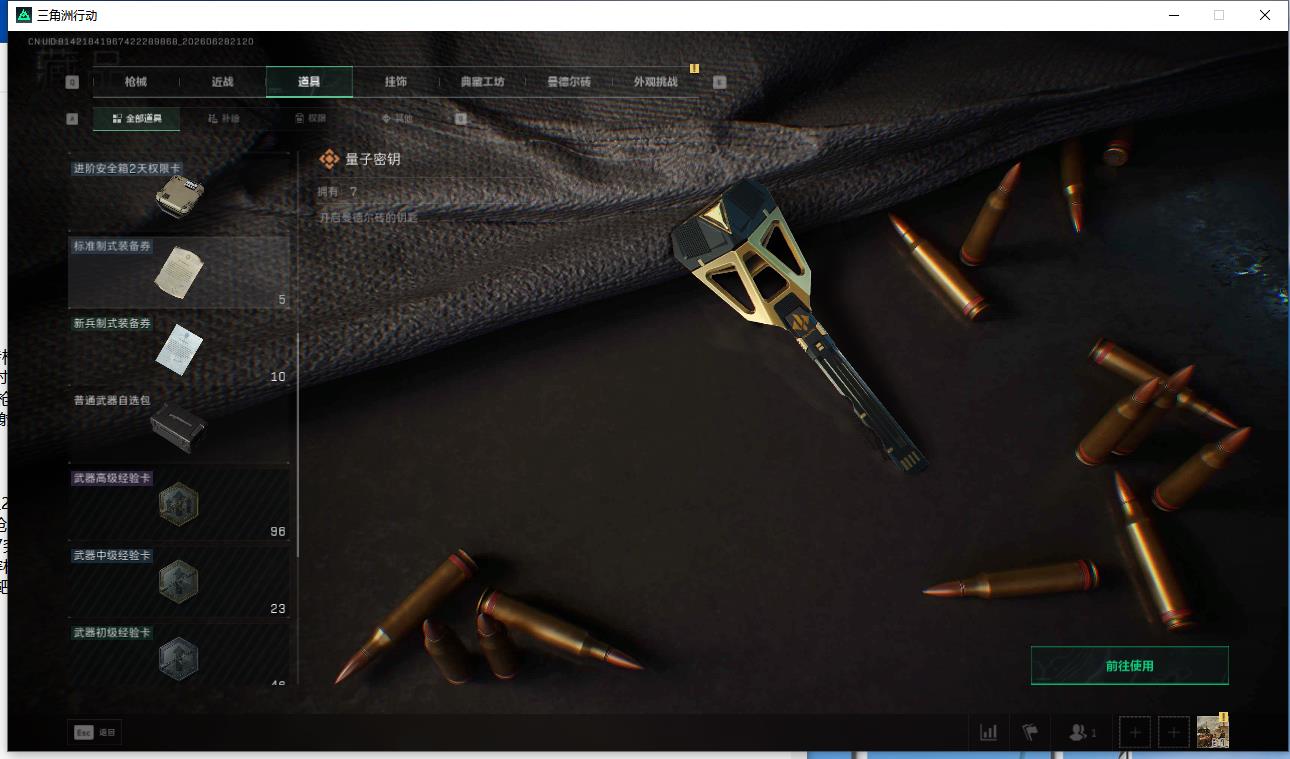Filter items by 权限
The image size is (1290, 759).
click(311, 119)
